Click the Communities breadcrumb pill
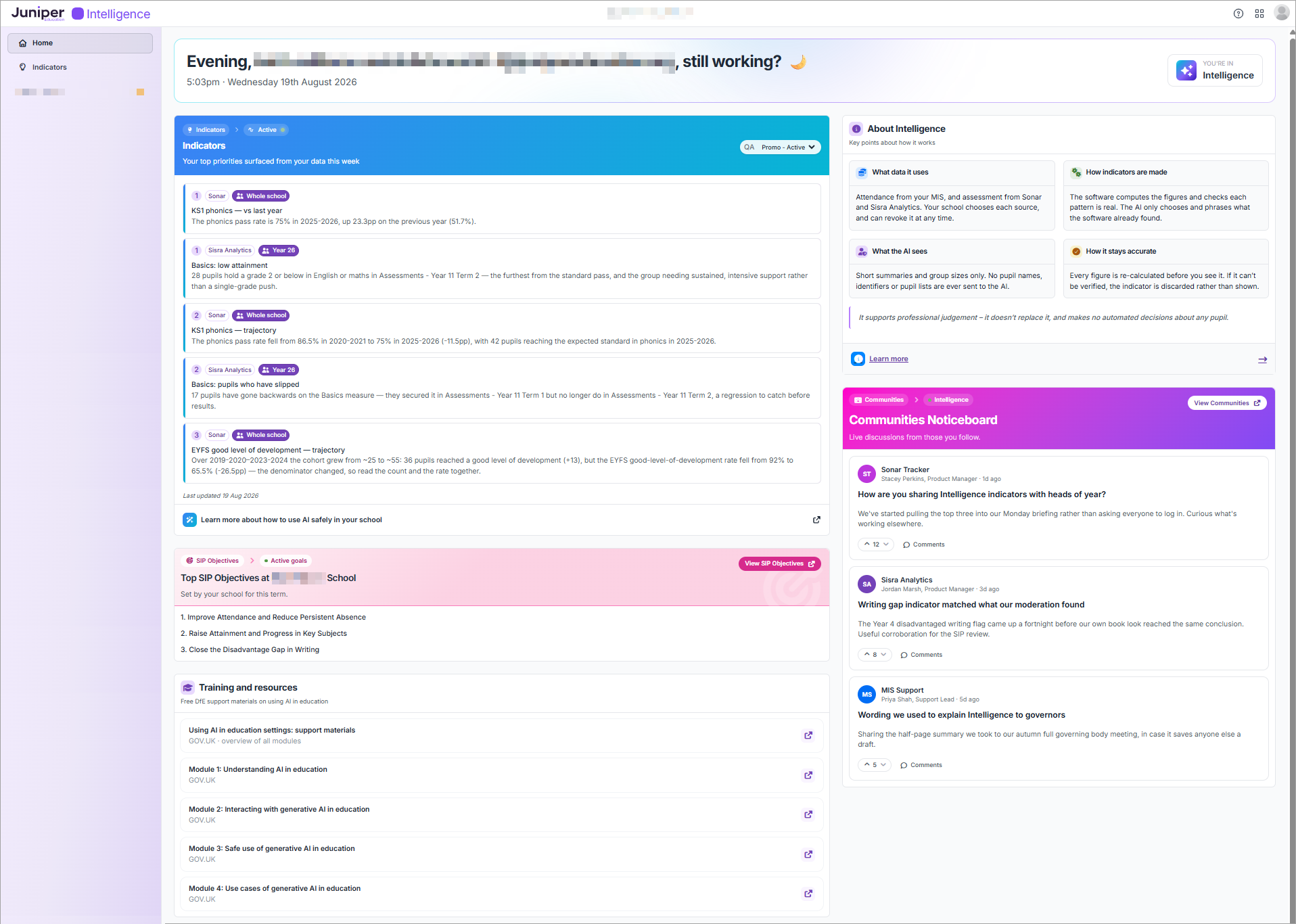The height and width of the screenshot is (924, 1296). pyautogui.click(x=879, y=400)
